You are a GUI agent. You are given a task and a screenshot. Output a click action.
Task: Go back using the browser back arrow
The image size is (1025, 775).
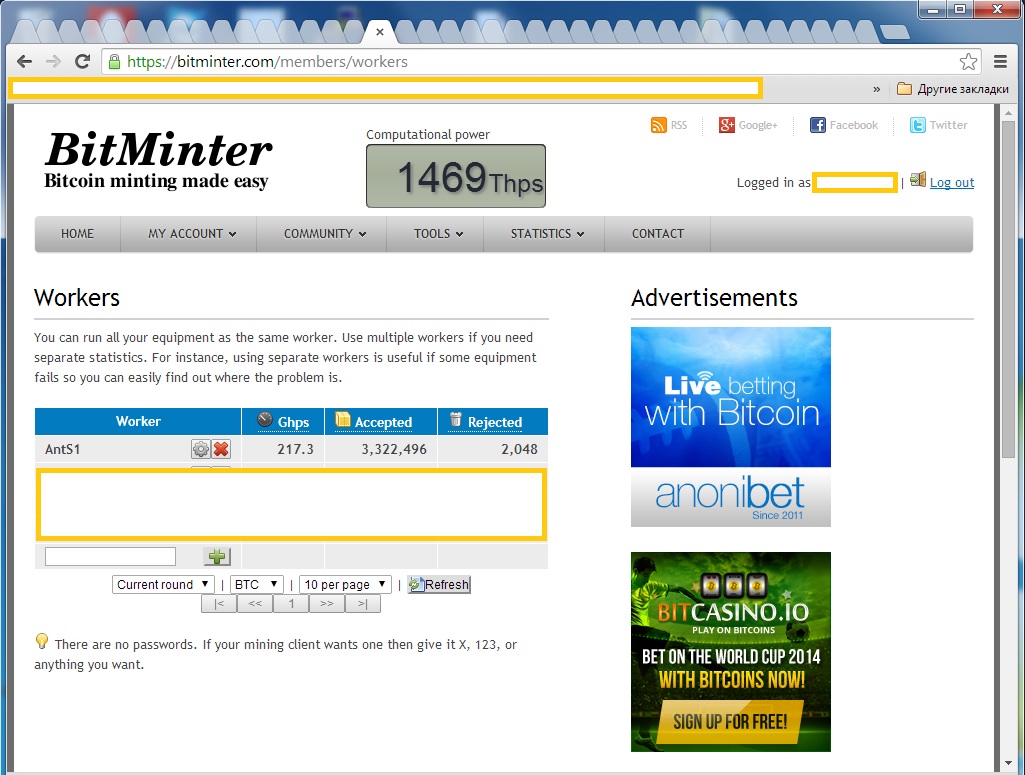click(x=25, y=61)
